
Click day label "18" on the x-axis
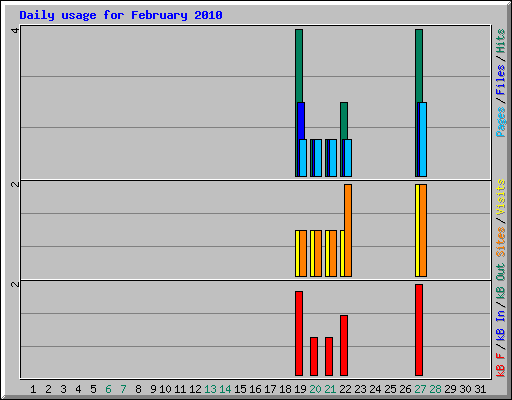click(285, 389)
